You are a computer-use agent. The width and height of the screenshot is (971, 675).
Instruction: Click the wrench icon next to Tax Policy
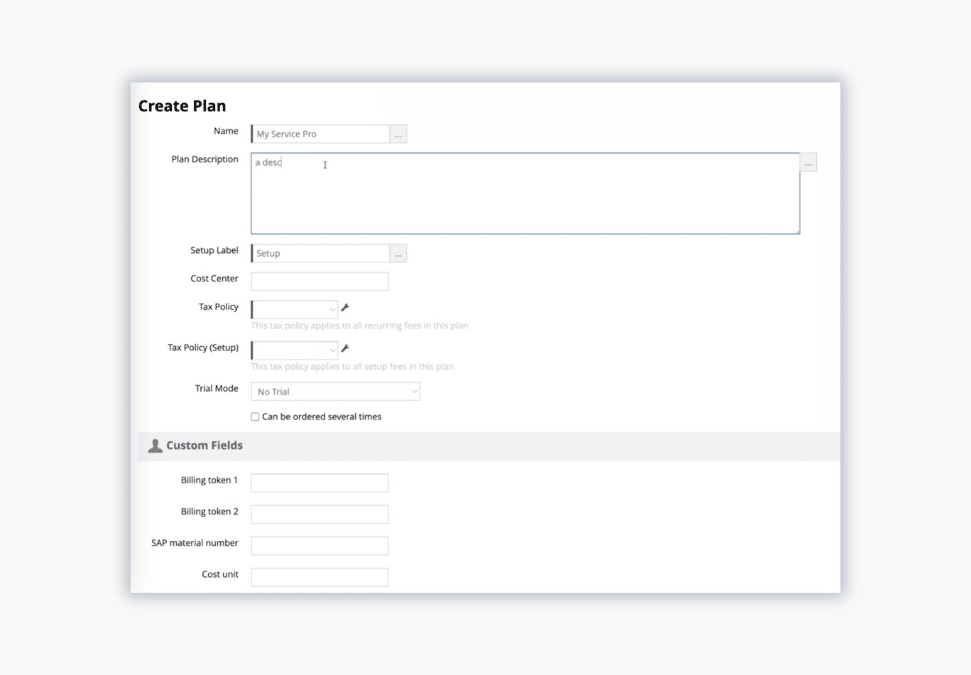coord(346,307)
